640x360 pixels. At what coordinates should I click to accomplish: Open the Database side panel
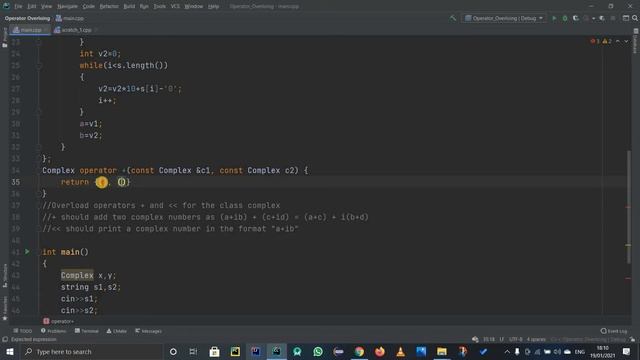[x=636, y=42]
